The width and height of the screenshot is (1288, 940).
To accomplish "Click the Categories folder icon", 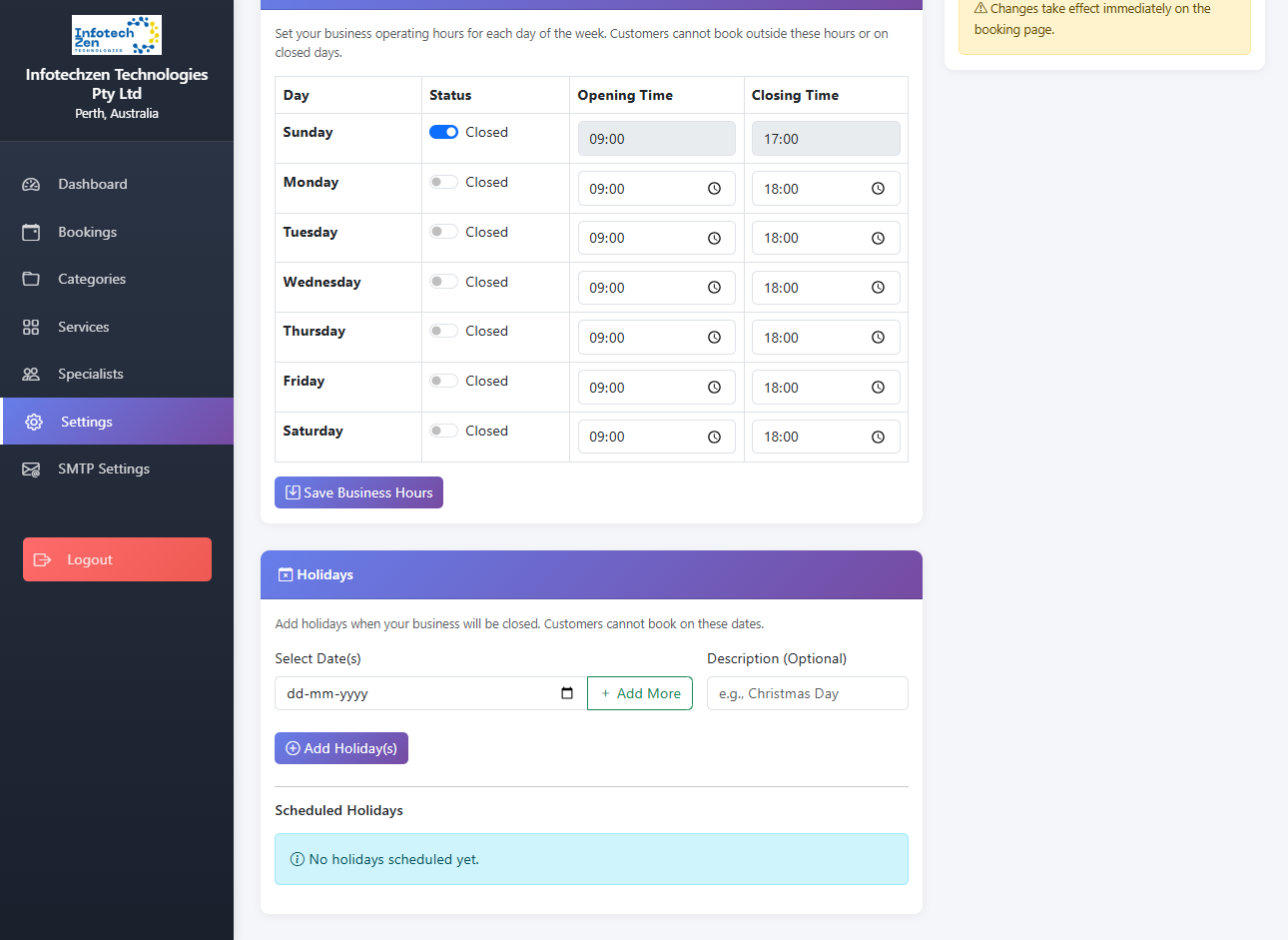I will click(x=31, y=279).
